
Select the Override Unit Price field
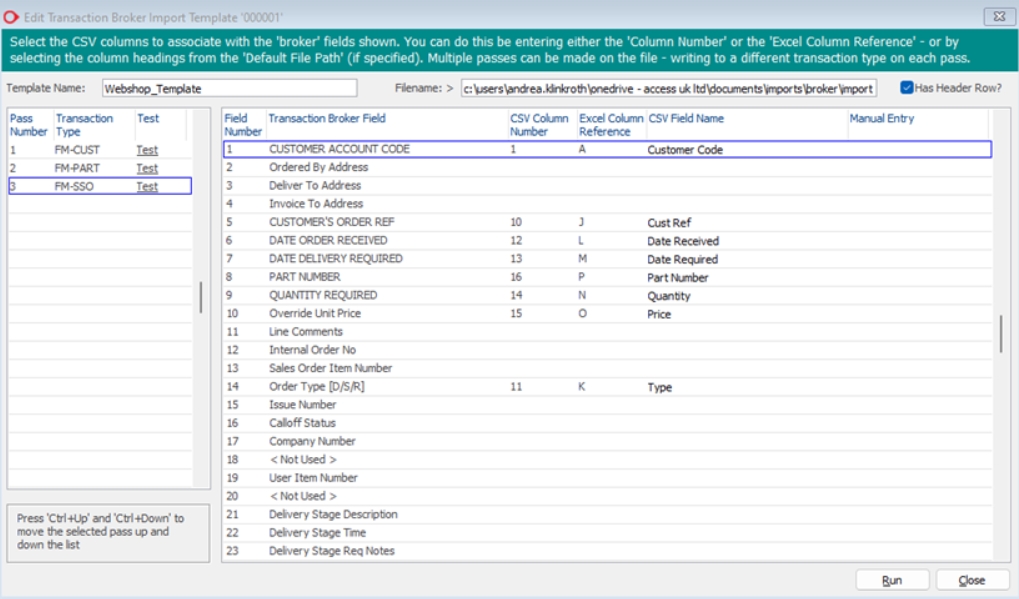(608, 313)
